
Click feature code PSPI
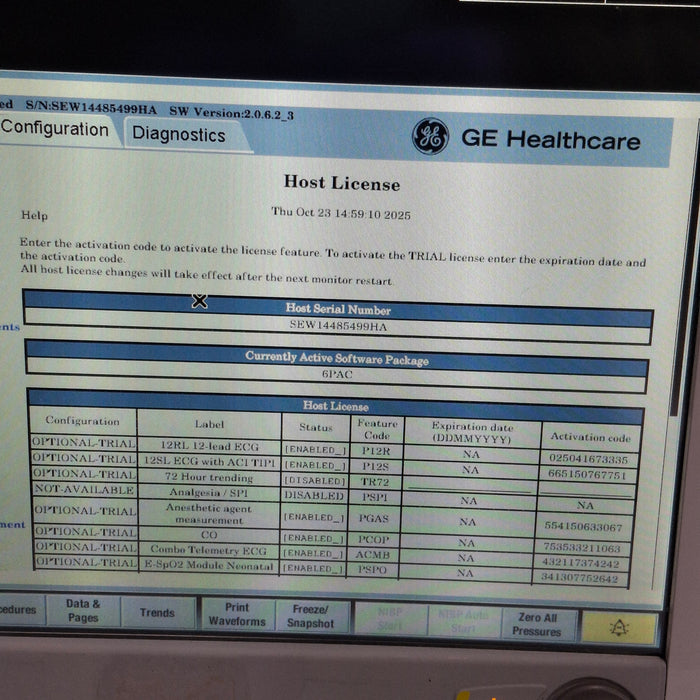[374, 497]
